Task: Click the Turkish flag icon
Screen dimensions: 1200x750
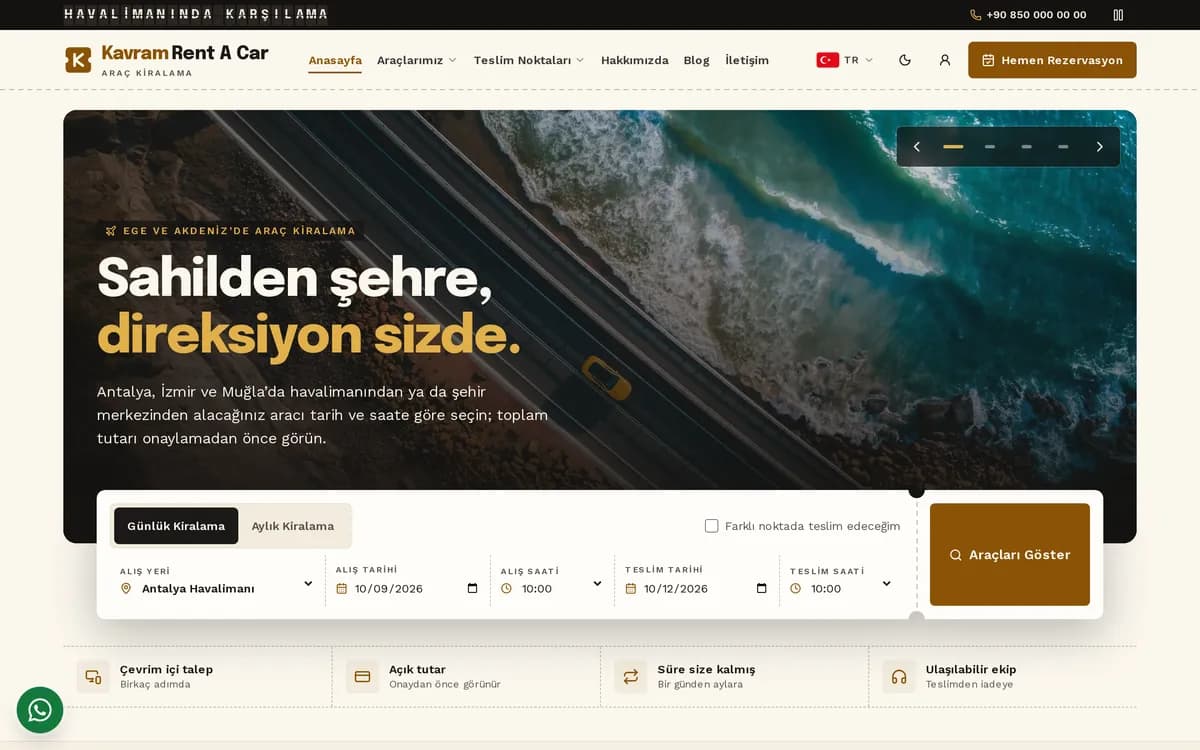Action: pyautogui.click(x=827, y=60)
